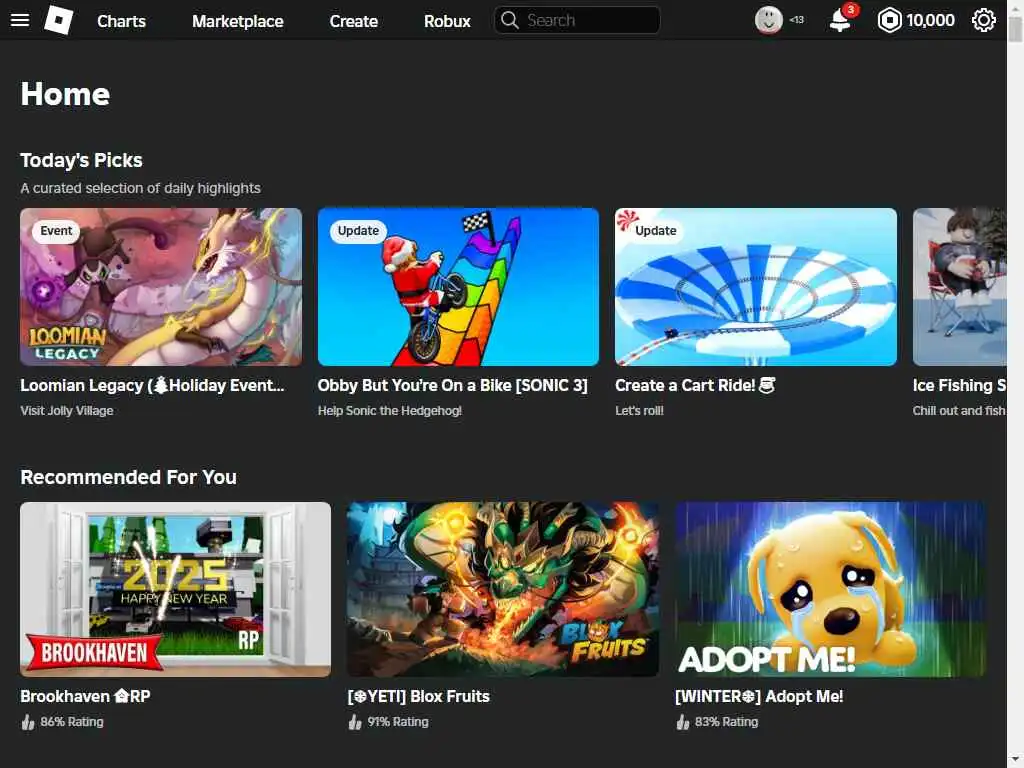Viewport: 1024px width, 768px height.
Task: Click the Recommended For You heading
Action: [129, 477]
